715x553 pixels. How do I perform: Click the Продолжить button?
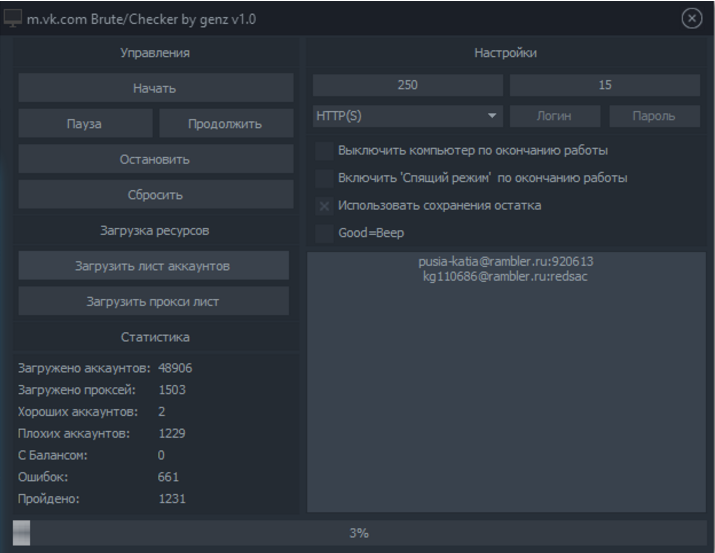(226, 123)
